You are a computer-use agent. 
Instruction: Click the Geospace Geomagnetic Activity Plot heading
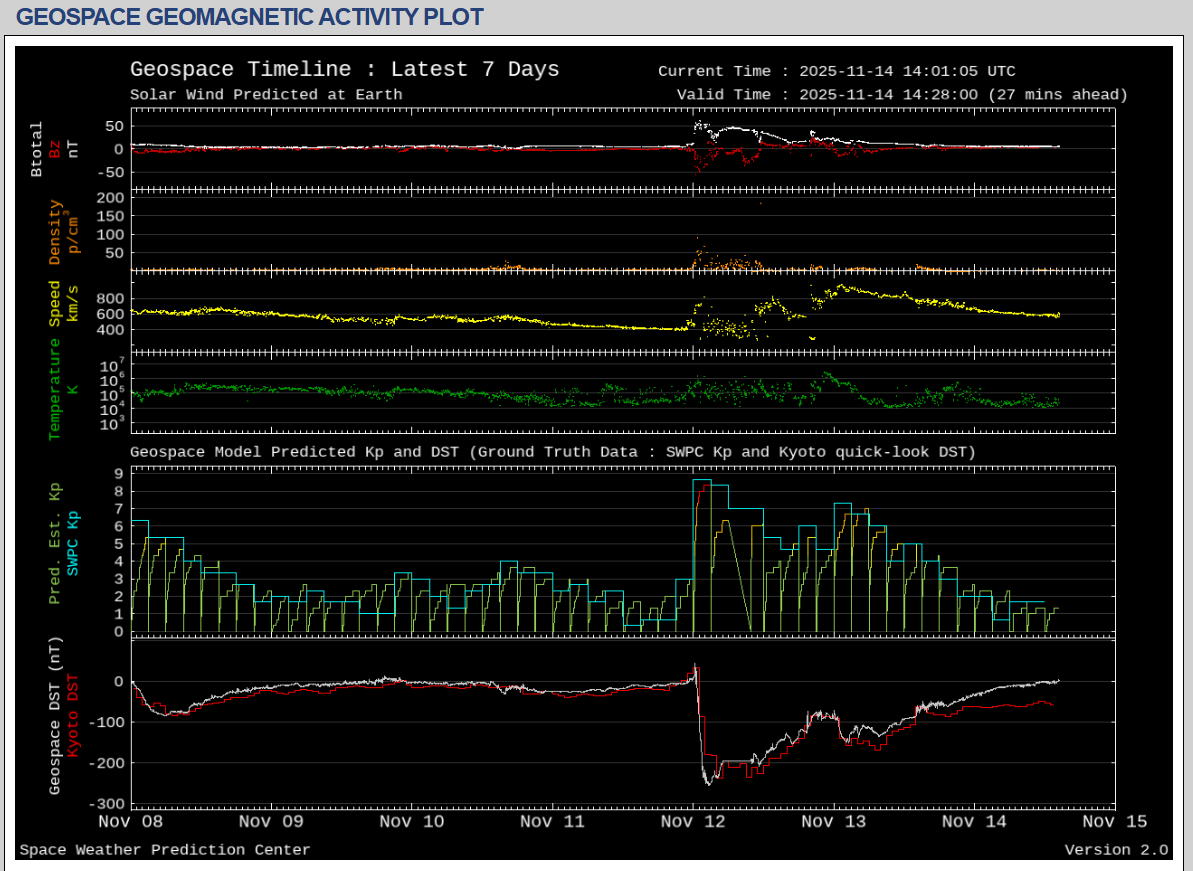(x=250, y=17)
